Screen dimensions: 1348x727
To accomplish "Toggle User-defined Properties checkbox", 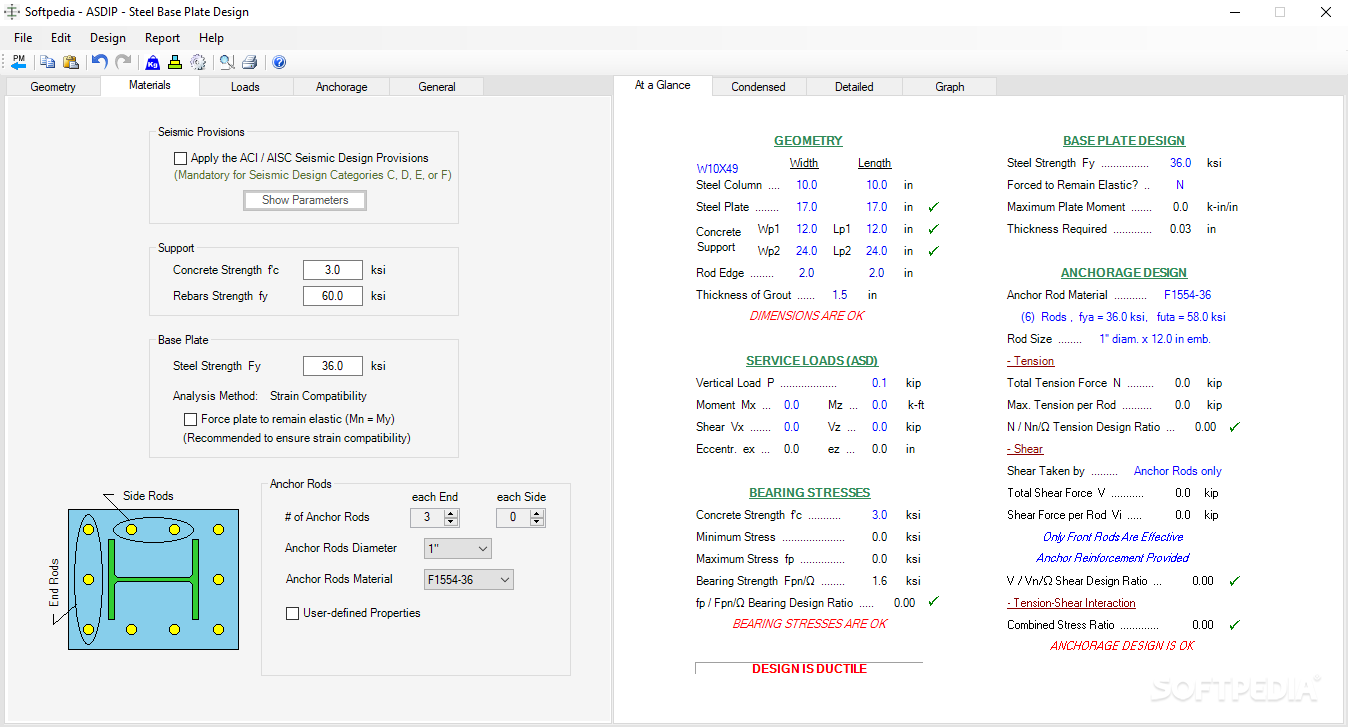I will pyautogui.click(x=293, y=613).
